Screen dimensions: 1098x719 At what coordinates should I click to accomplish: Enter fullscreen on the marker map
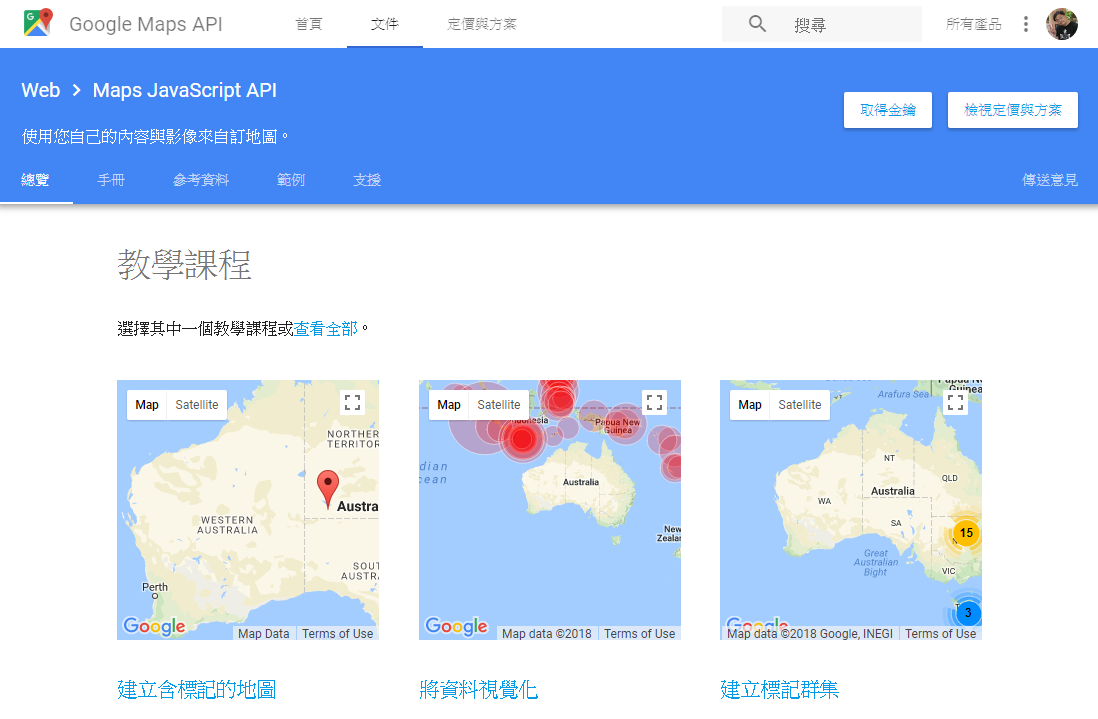coord(352,402)
